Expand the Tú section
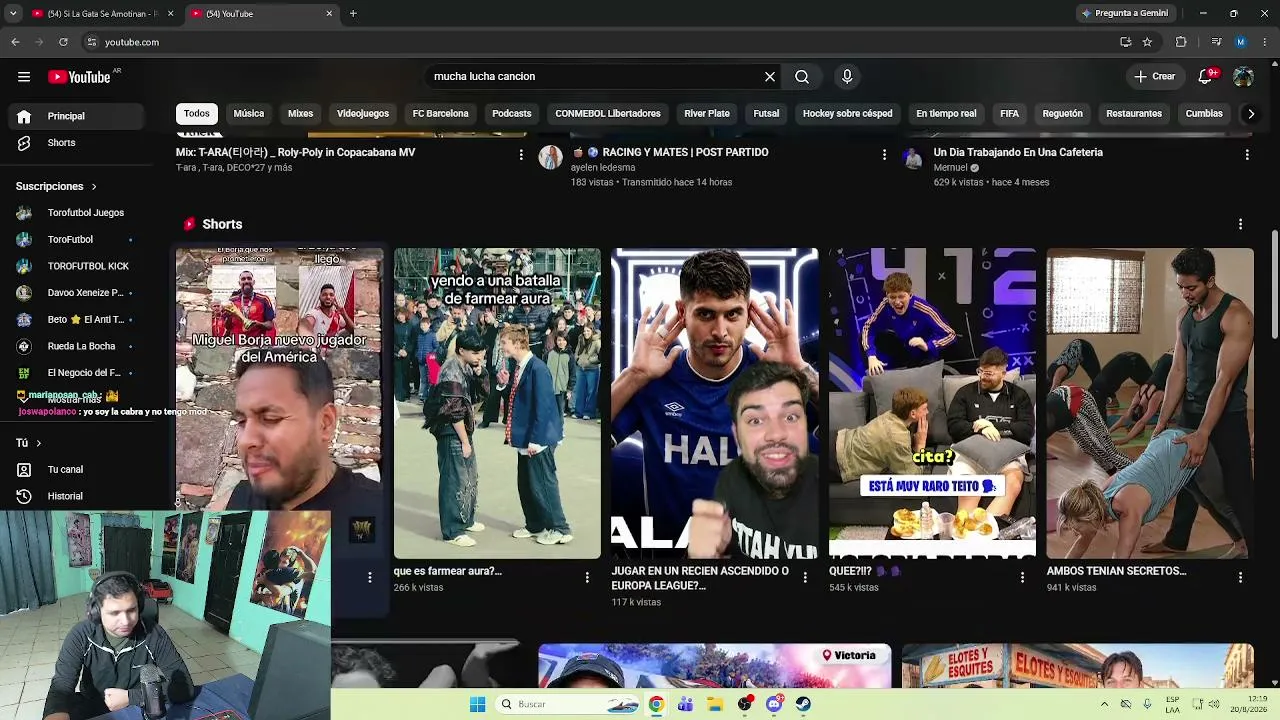Viewport: 1280px width, 720px height. [28, 443]
